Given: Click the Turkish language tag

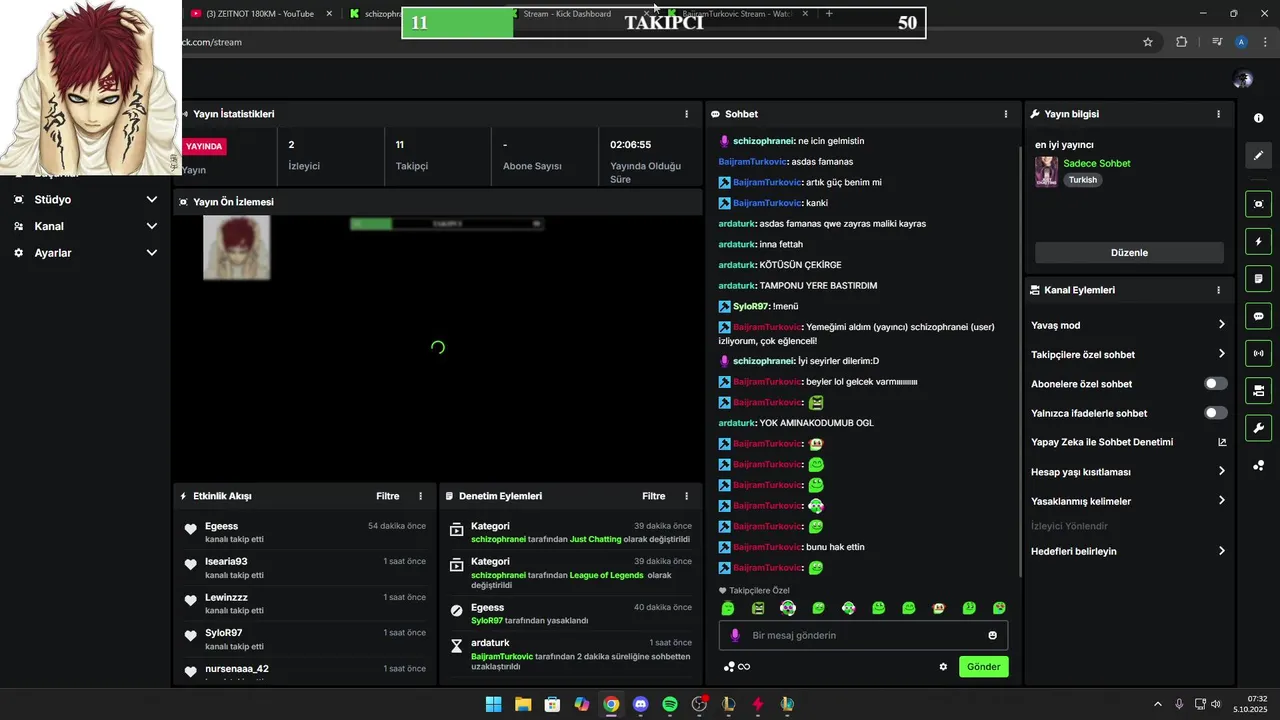Looking at the screenshot, I should (x=1082, y=180).
